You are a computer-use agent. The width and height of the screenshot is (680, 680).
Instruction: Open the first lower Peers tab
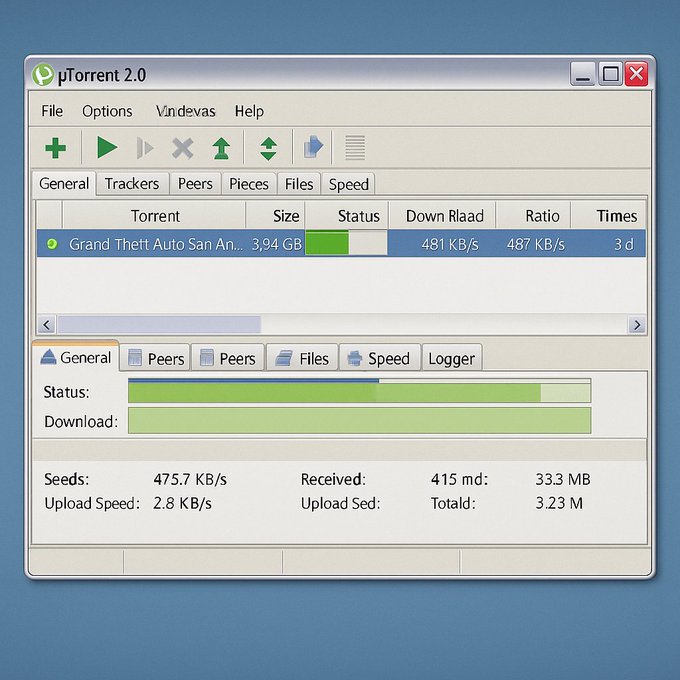coord(155,358)
